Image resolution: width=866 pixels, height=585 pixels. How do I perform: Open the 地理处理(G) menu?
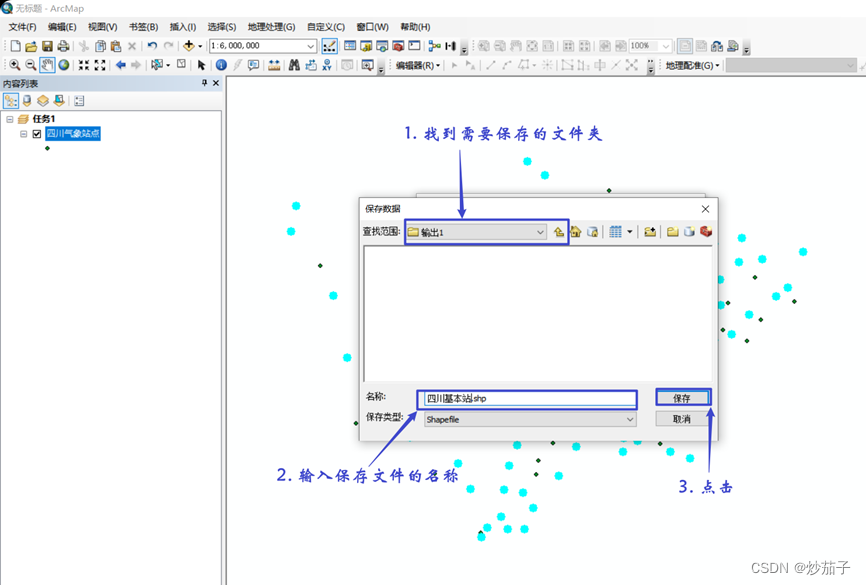tap(271, 27)
